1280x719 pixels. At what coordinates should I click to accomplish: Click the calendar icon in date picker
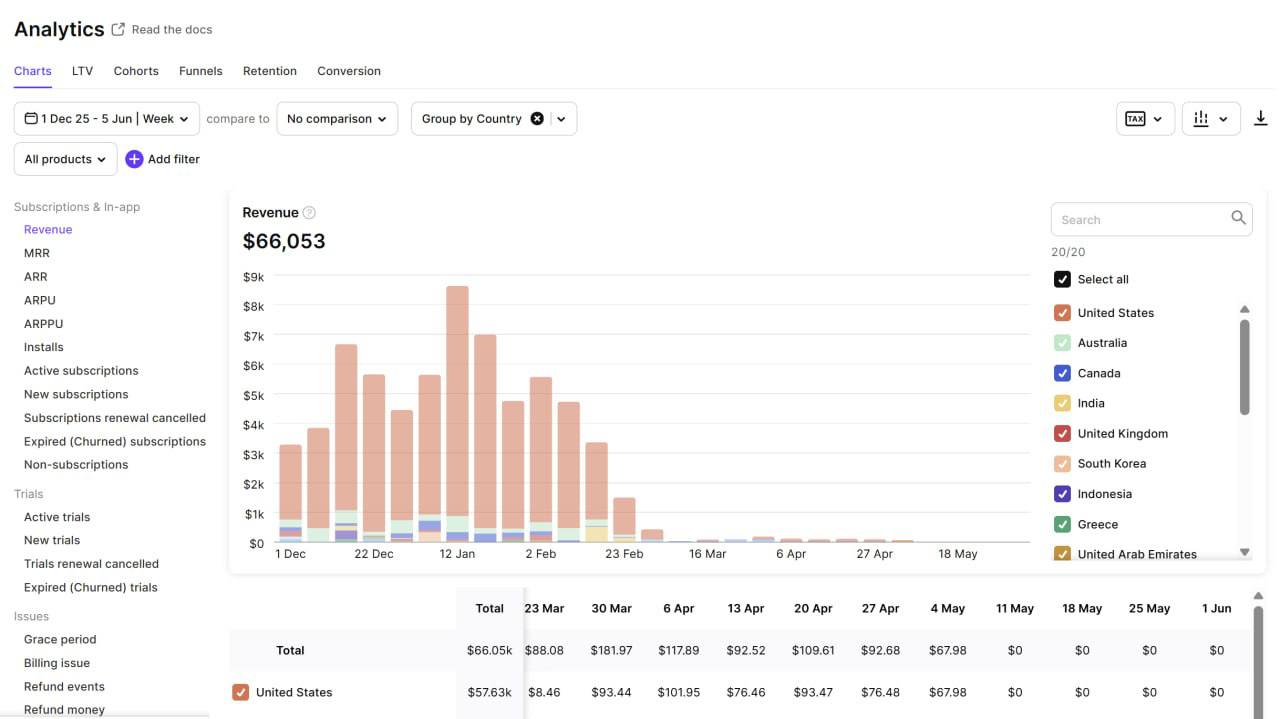[31, 119]
